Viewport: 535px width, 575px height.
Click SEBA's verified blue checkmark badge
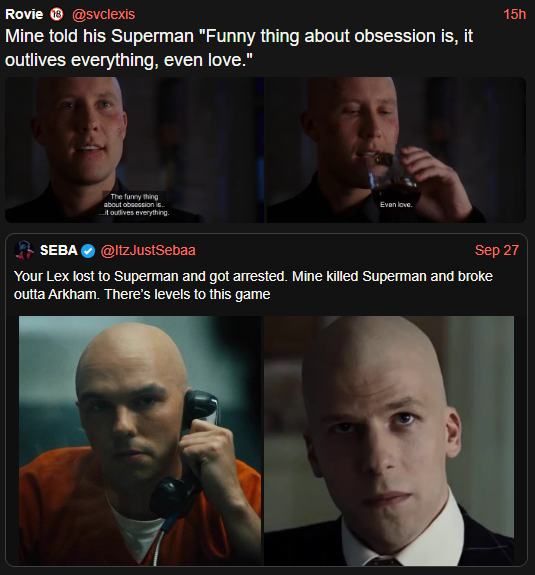click(x=88, y=251)
